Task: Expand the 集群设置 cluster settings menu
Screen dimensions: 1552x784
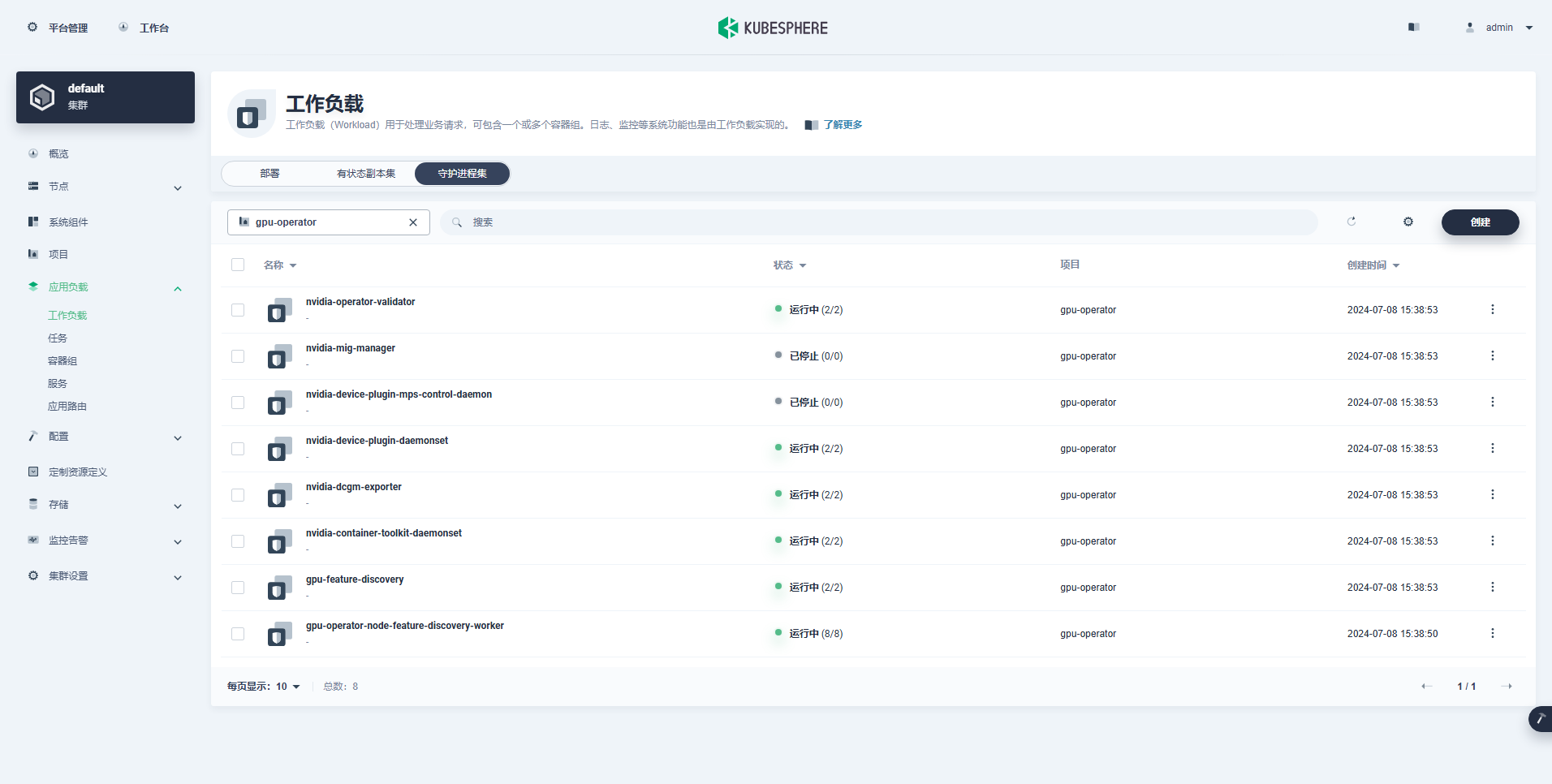Action: [x=106, y=576]
